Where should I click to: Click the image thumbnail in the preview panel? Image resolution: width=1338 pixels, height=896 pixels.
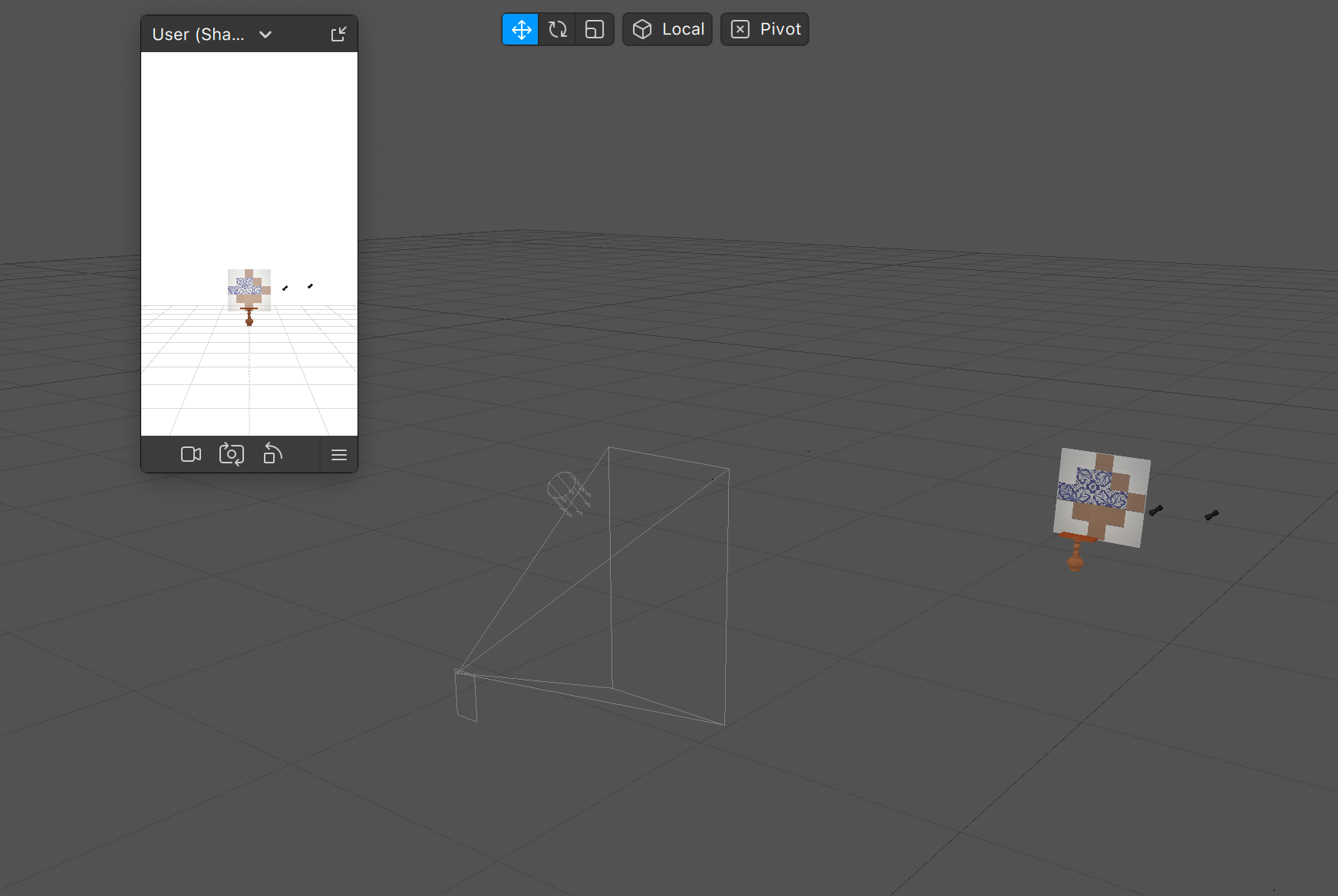point(249,289)
